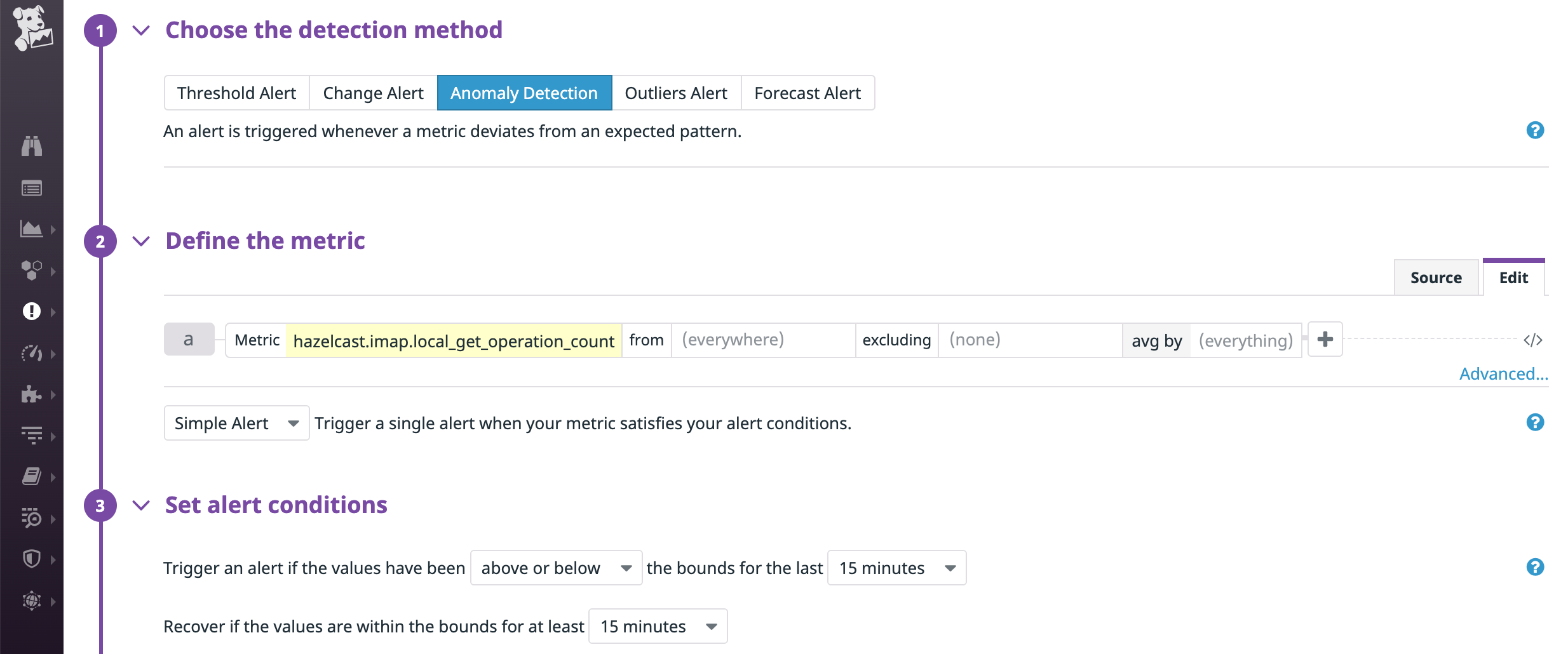The image size is (1568, 654).
Task: Click the Advanced... link
Action: coord(1502,373)
